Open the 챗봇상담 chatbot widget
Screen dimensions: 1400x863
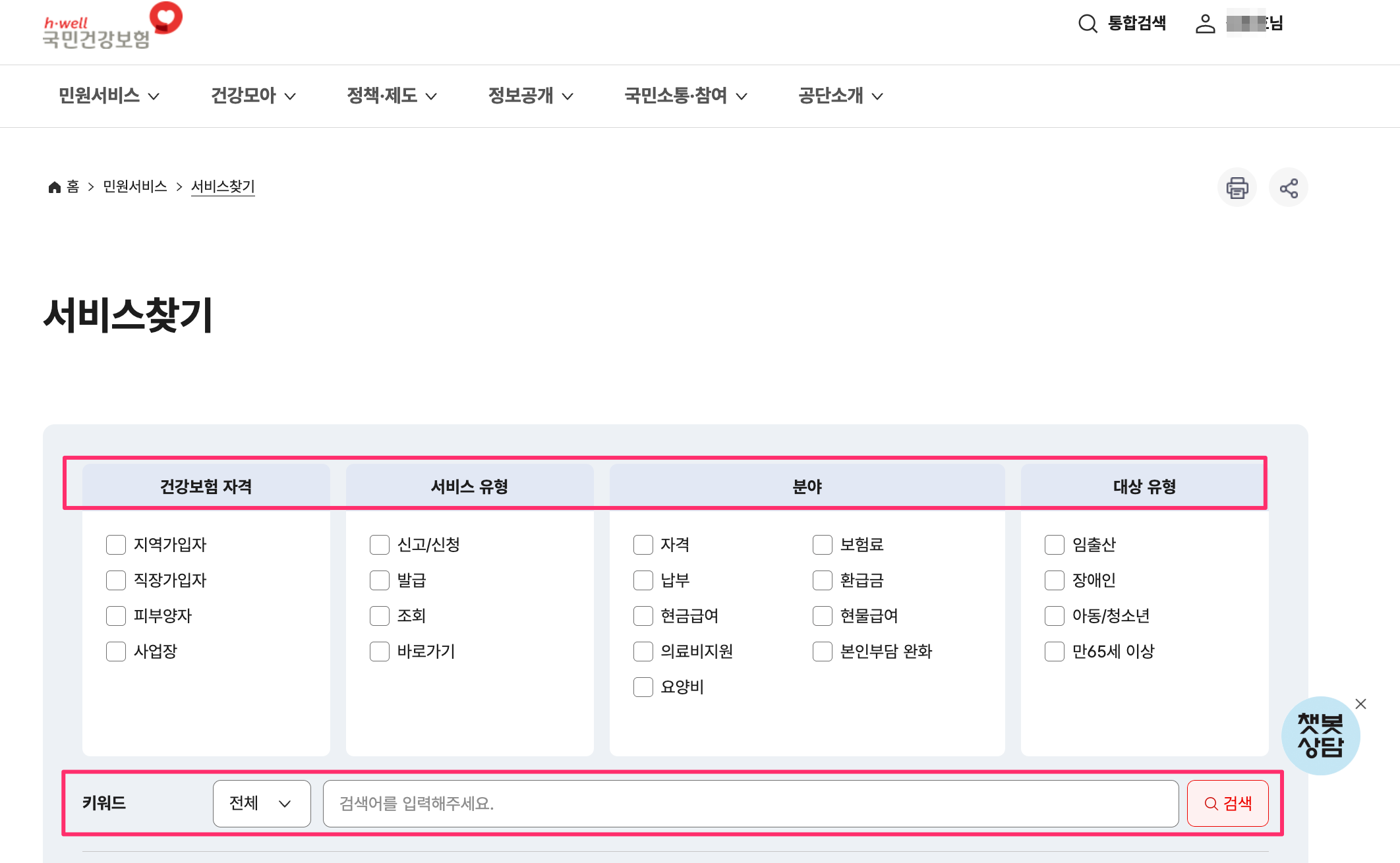[x=1320, y=735]
